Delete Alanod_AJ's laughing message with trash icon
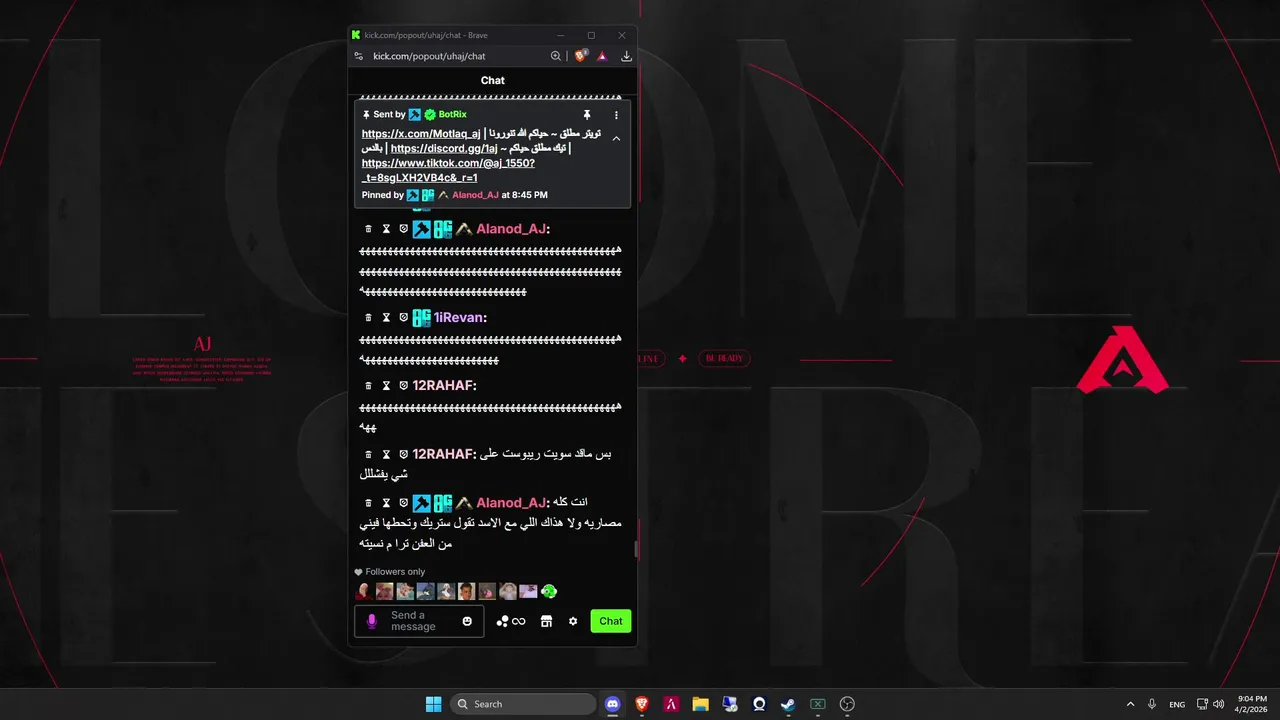Screen dimensions: 1280x720 click(368, 229)
